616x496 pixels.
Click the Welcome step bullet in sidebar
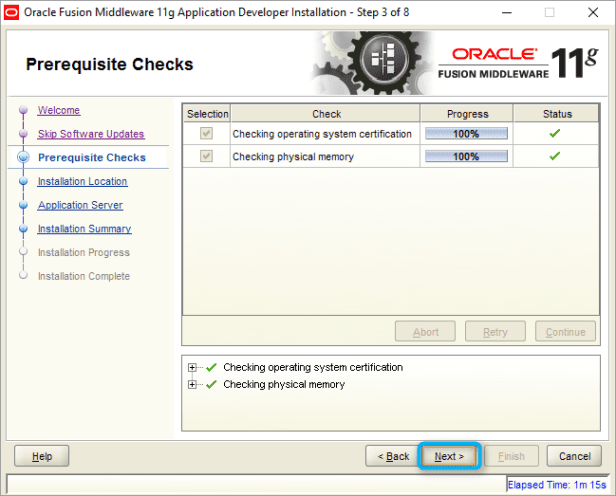coord(24,109)
